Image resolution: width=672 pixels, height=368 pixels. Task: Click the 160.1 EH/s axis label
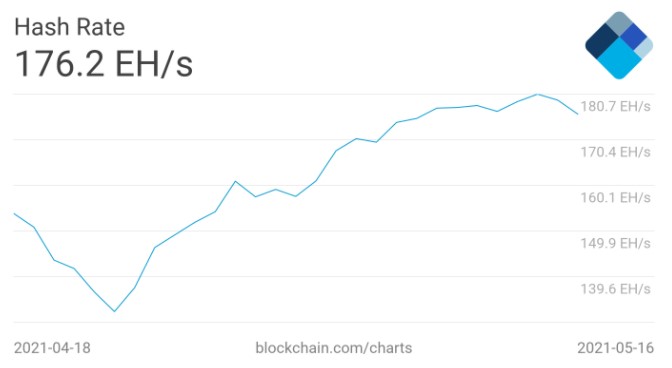615,197
